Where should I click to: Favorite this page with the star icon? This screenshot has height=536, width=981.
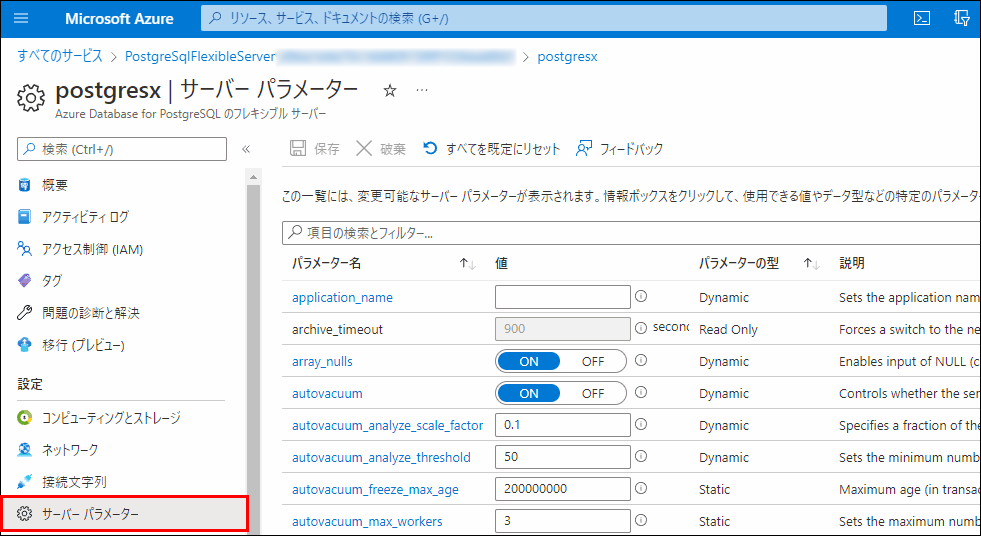390,91
